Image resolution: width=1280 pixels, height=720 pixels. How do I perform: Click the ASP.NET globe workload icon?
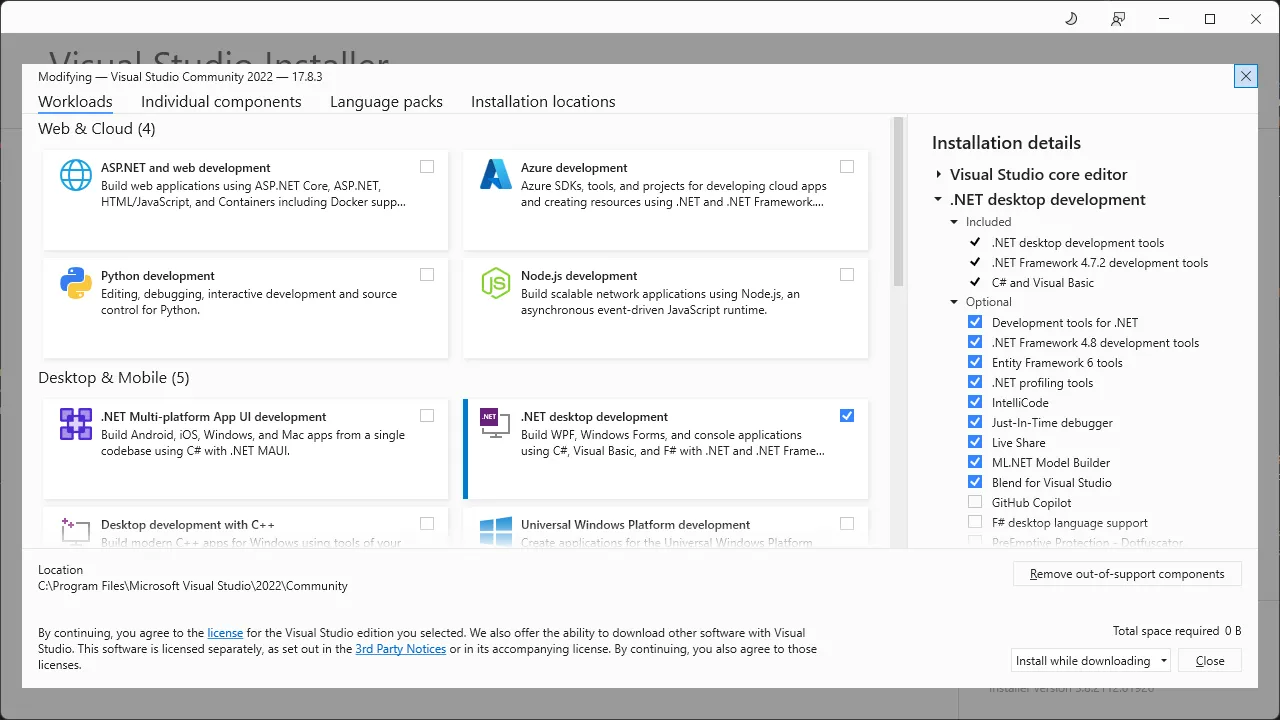pyautogui.click(x=76, y=175)
